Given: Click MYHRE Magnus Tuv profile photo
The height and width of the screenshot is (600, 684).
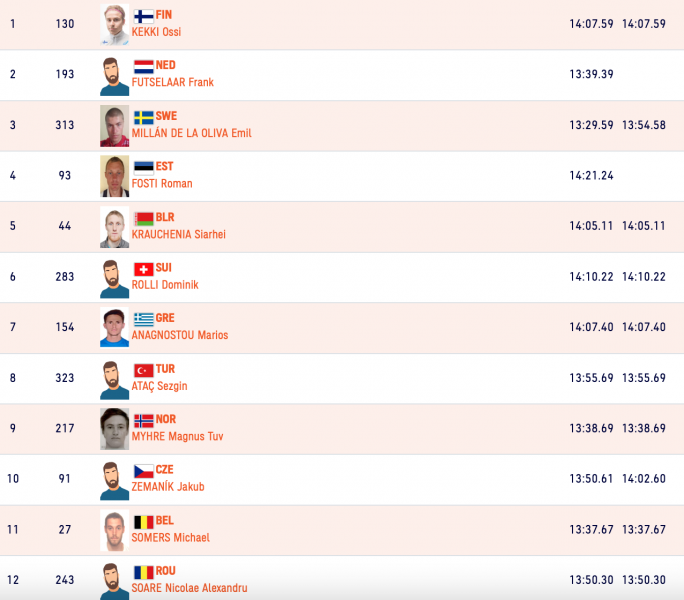Looking at the screenshot, I should 114,429.
